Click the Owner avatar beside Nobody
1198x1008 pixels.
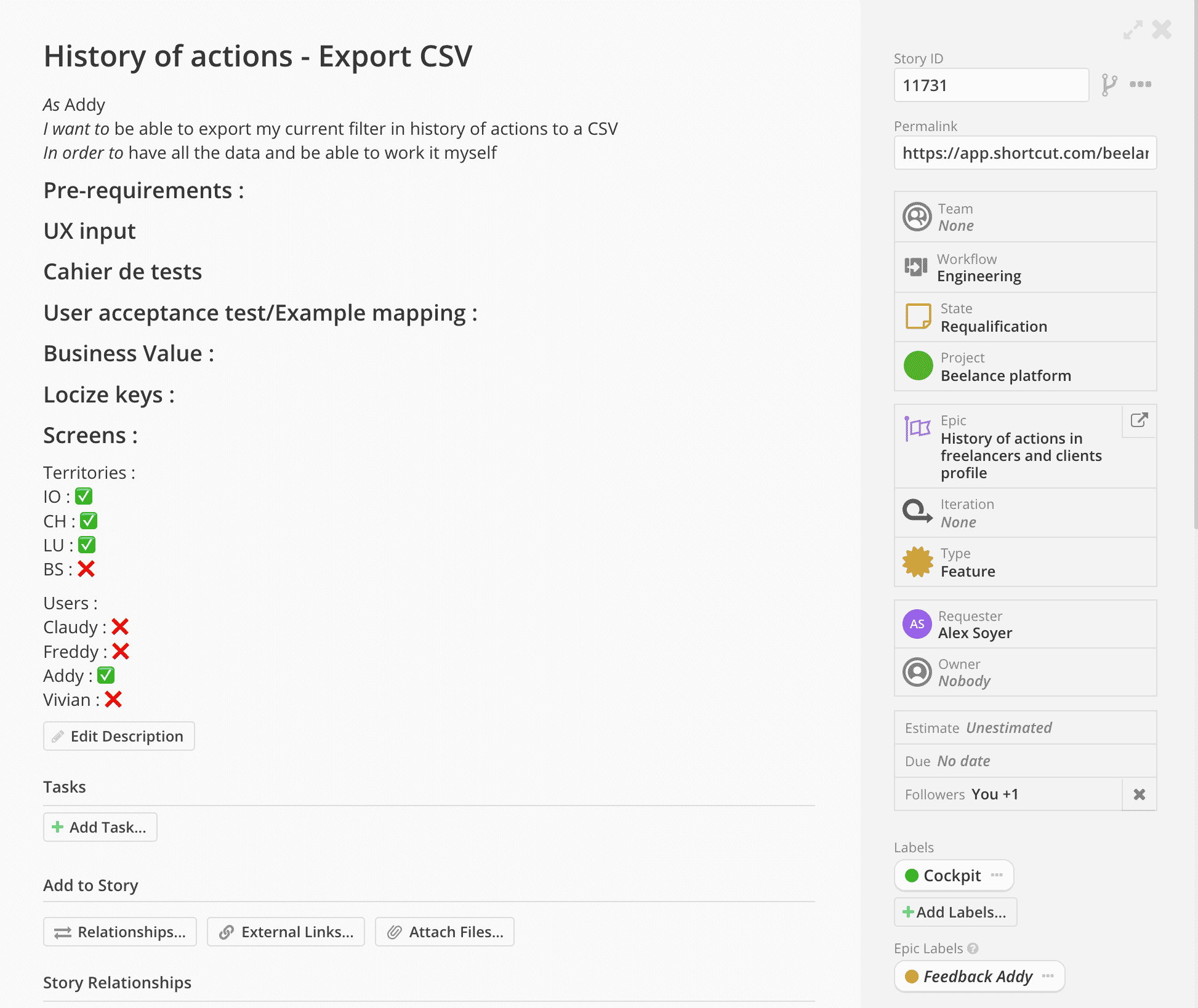click(x=917, y=672)
